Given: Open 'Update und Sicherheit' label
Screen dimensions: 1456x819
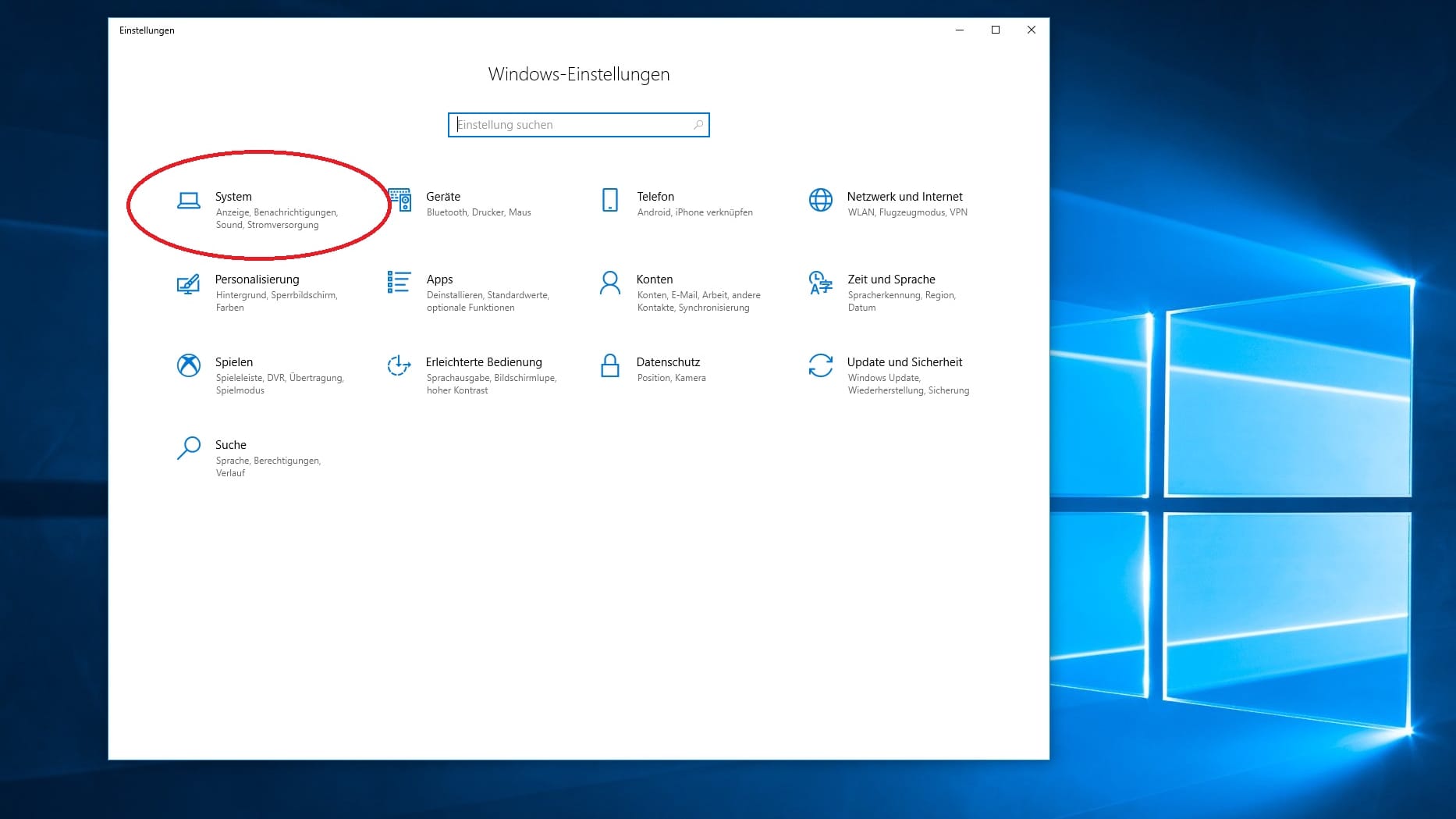Looking at the screenshot, I should 905,362.
